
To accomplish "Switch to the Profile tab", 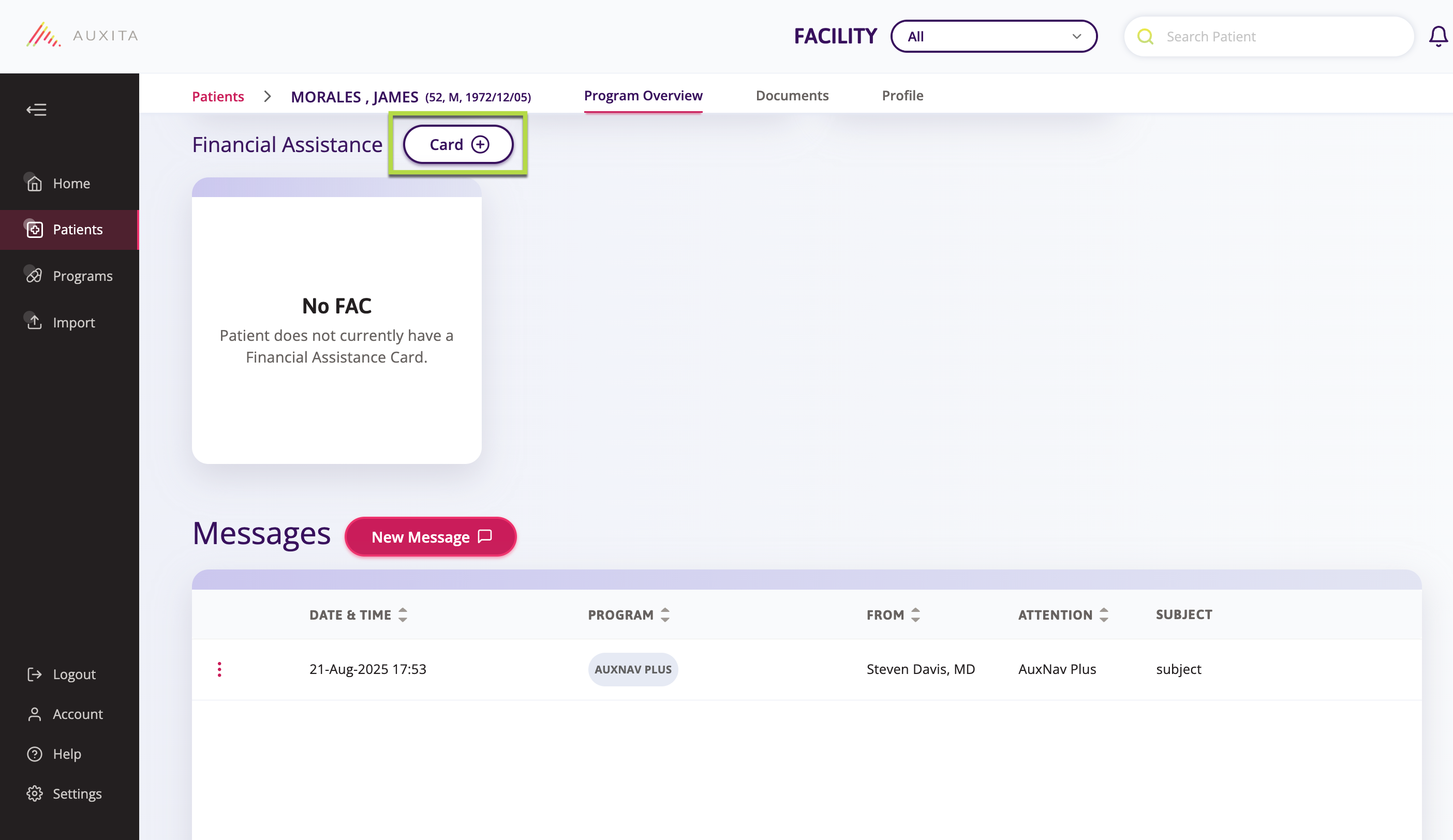I will [x=902, y=96].
